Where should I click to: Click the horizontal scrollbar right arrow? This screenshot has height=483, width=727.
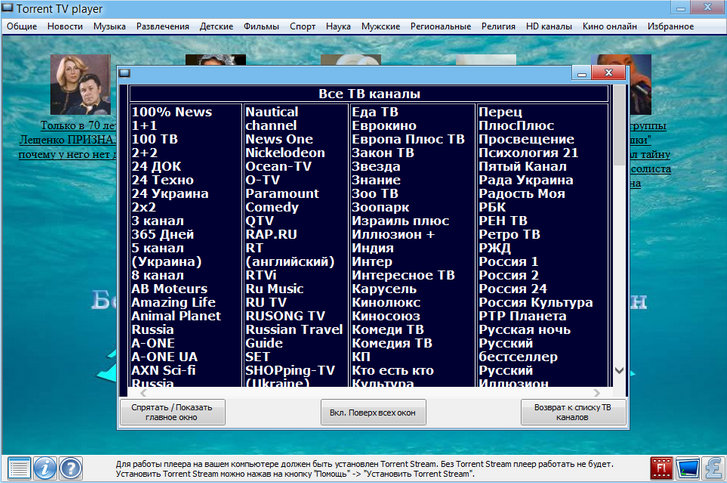coord(597,393)
